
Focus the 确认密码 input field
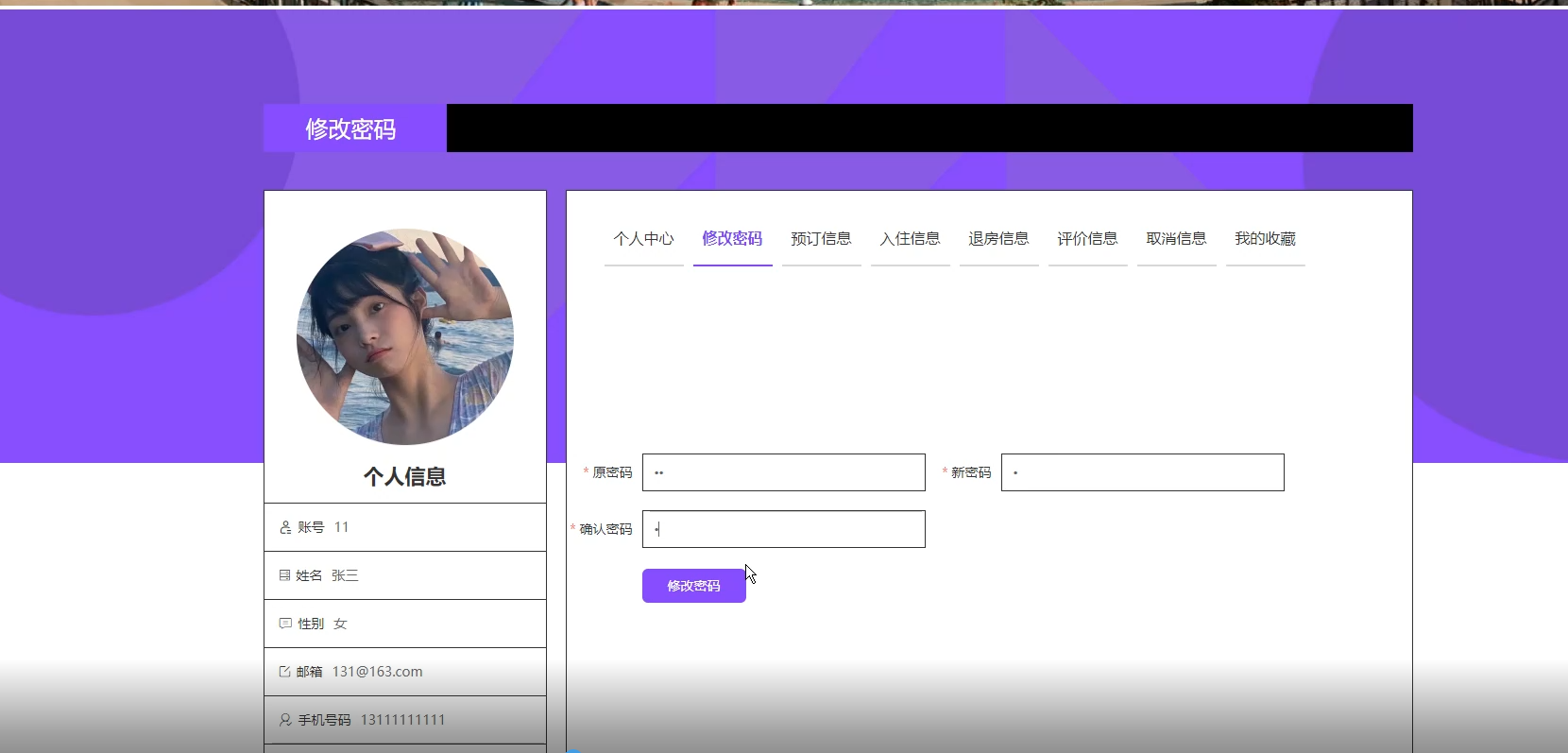(784, 529)
